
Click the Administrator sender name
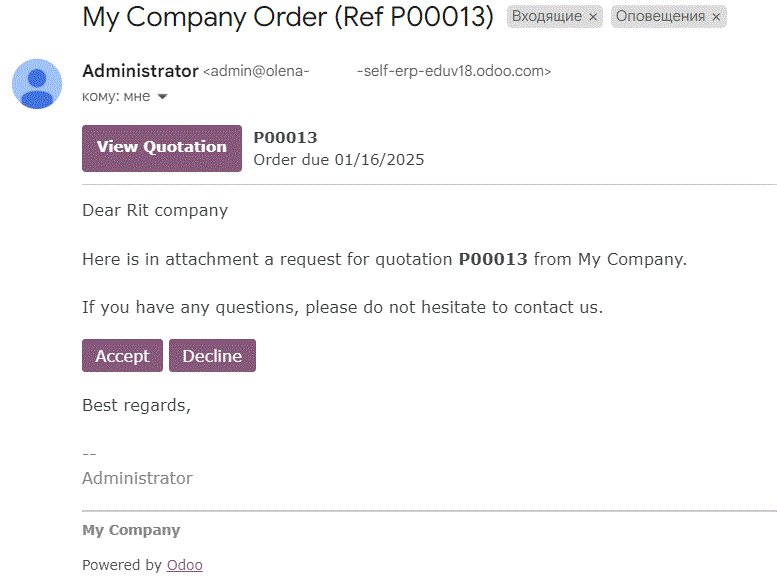point(141,71)
